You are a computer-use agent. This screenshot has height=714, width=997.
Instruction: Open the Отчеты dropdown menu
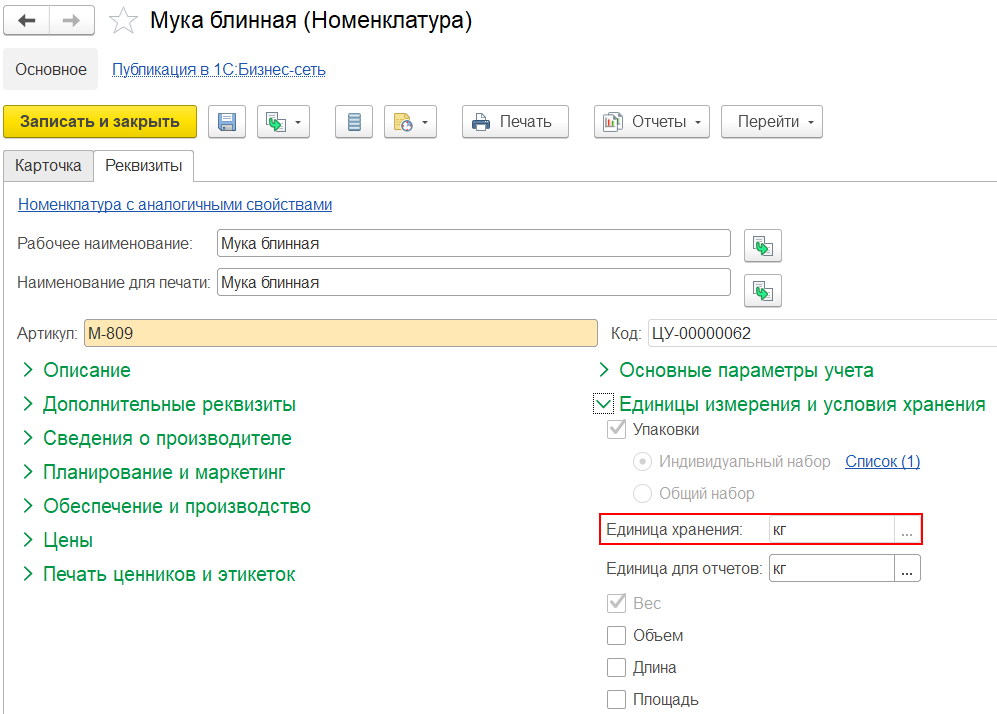pyautogui.click(x=652, y=122)
